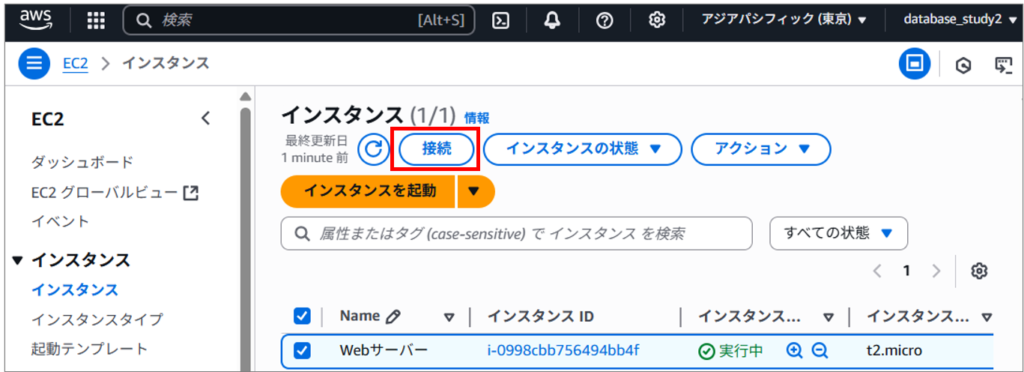Image resolution: width=1024 pixels, height=372 pixels.
Task: Toggle the select-all instances checkbox in header
Action: coord(302,317)
